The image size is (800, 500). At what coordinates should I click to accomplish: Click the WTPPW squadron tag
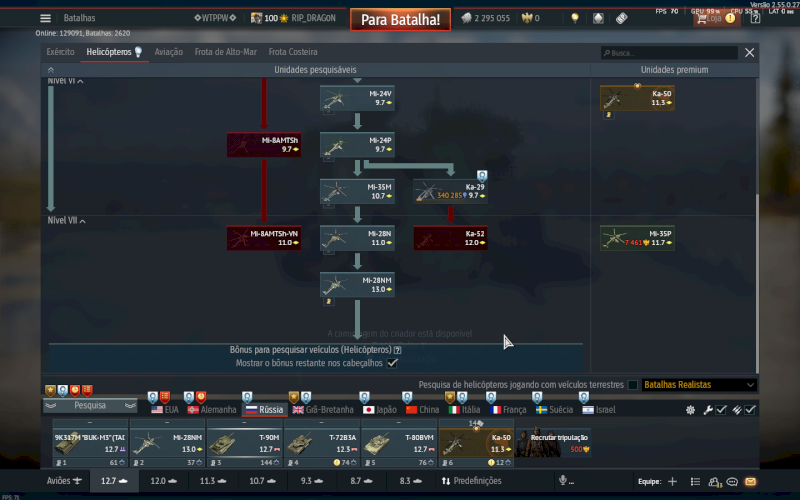[x=215, y=18]
